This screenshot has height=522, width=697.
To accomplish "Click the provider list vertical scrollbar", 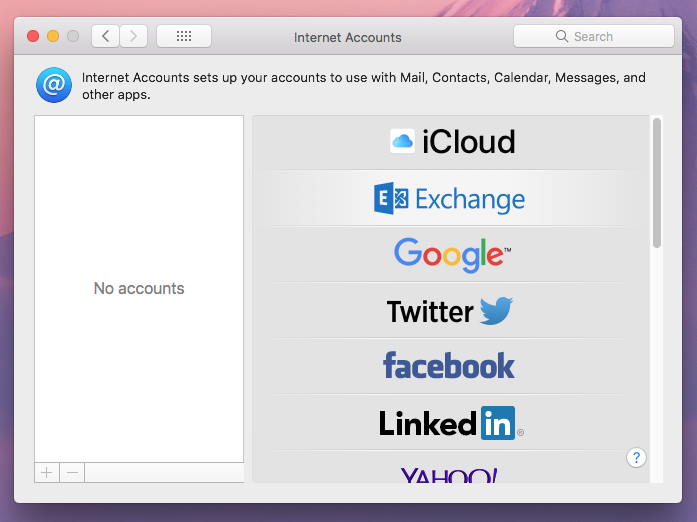I will pyautogui.click(x=657, y=182).
